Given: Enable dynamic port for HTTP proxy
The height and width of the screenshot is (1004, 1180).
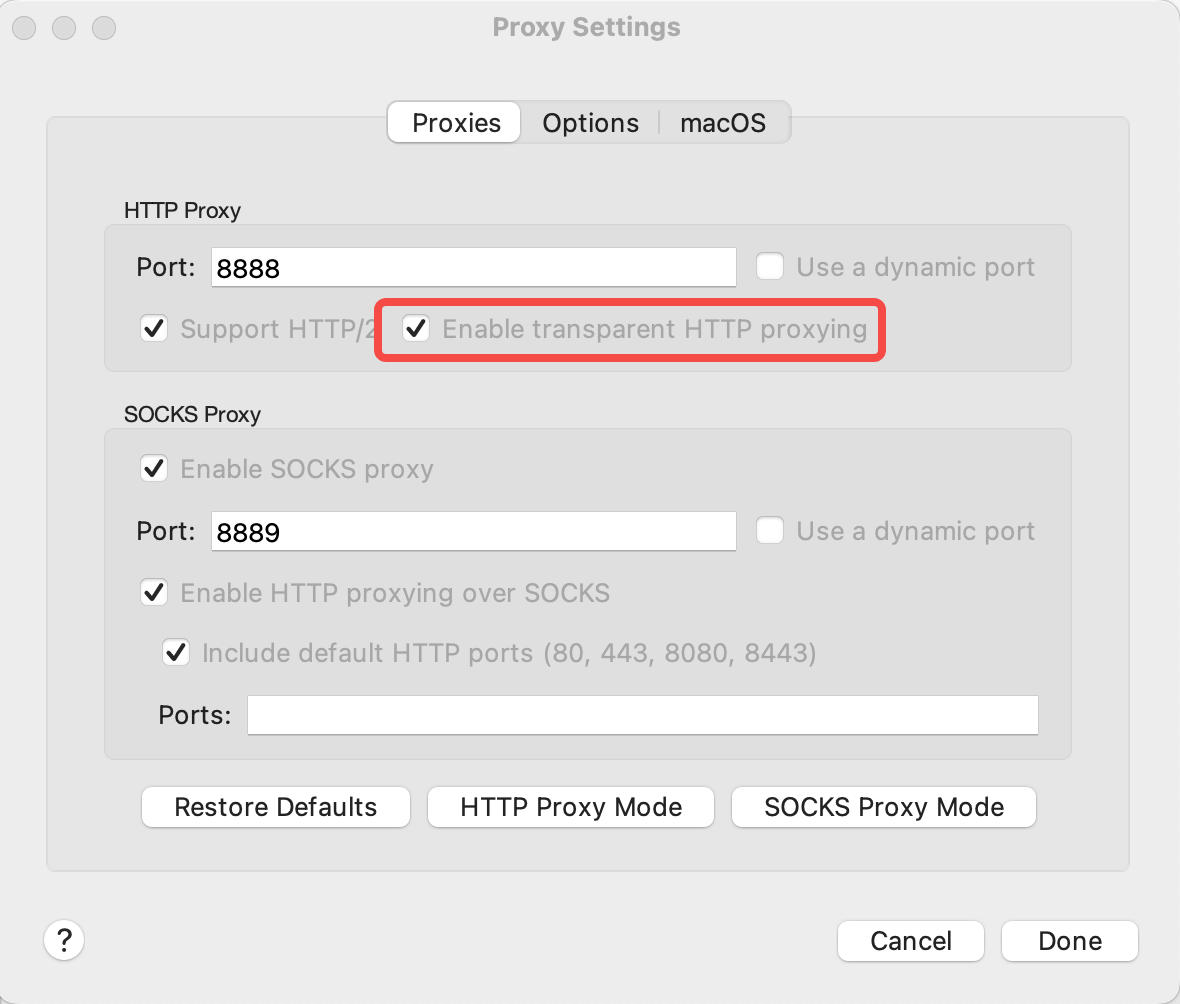Looking at the screenshot, I should (x=769, y=267).
